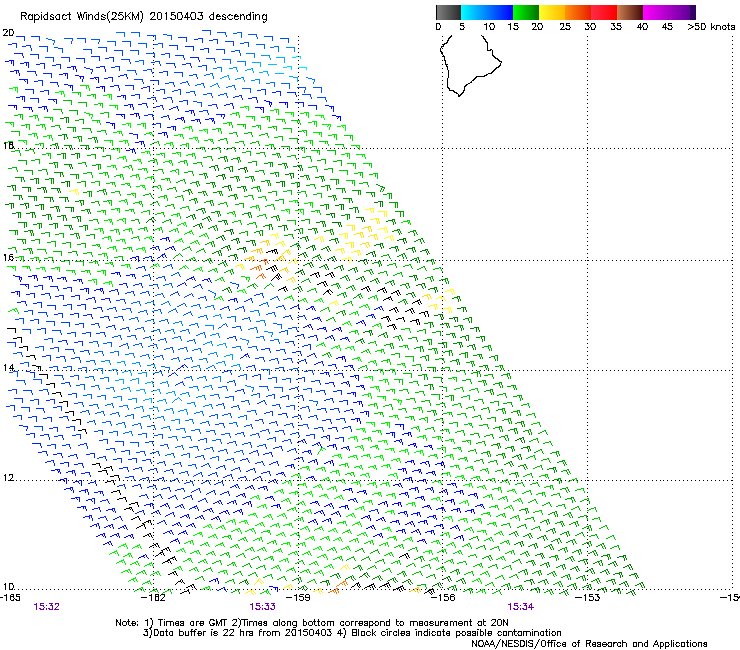This screenshot has width=740, height=650.
Task: Click the longitude label -165
Action: 10,598
